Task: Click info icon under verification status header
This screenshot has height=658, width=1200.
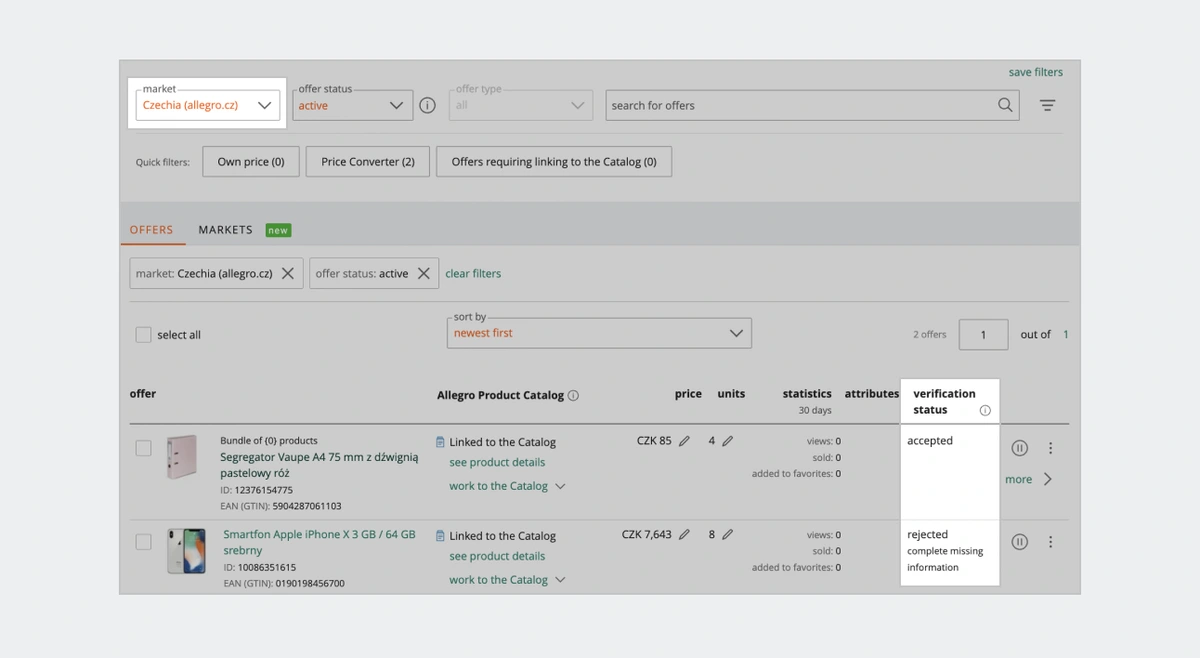Action: [985, 410]
